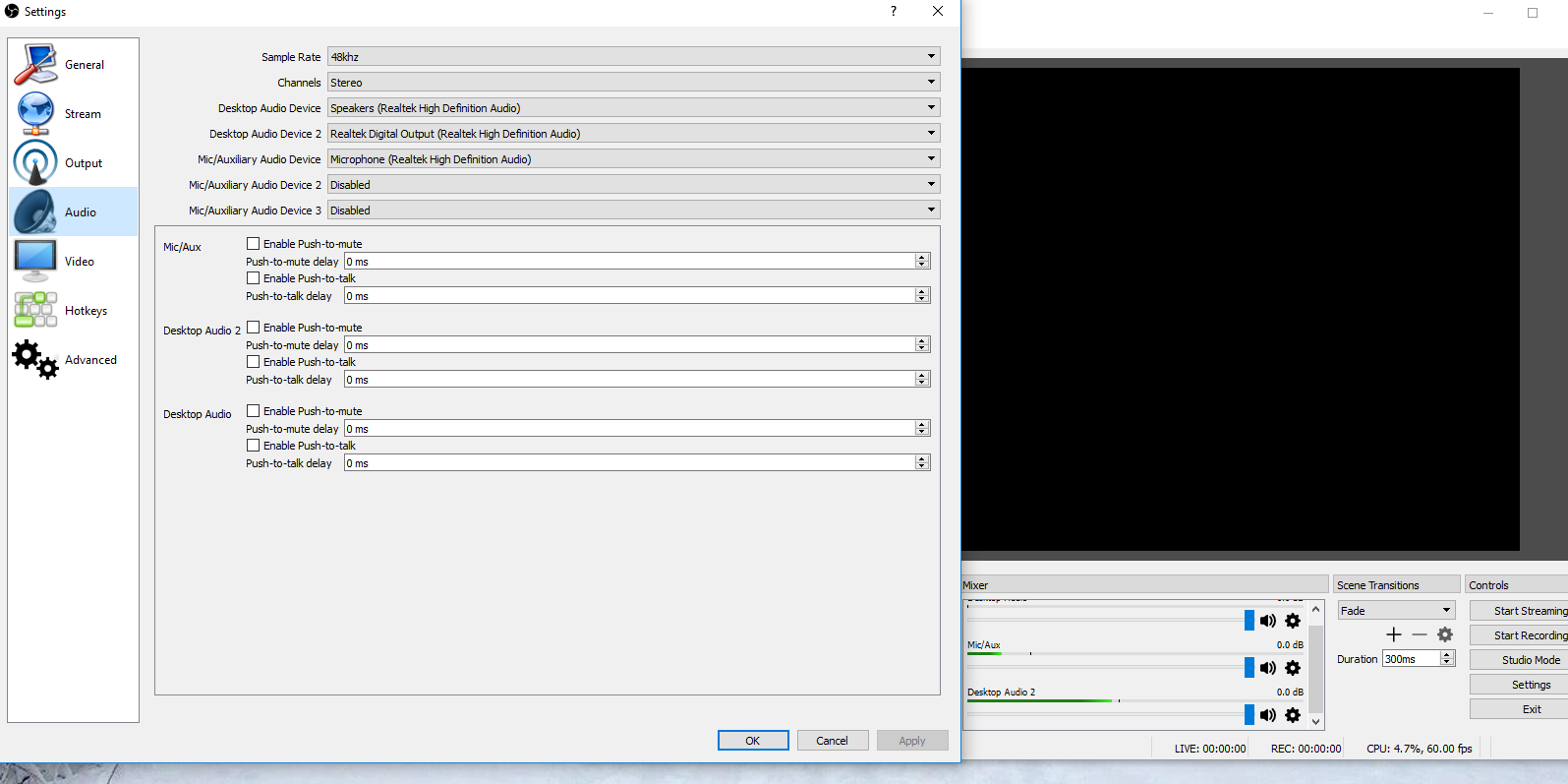The image size is (1568, 784).
Task: Click the Desktop Audio 2 volume slider handle
Action: pos(1249,715)
